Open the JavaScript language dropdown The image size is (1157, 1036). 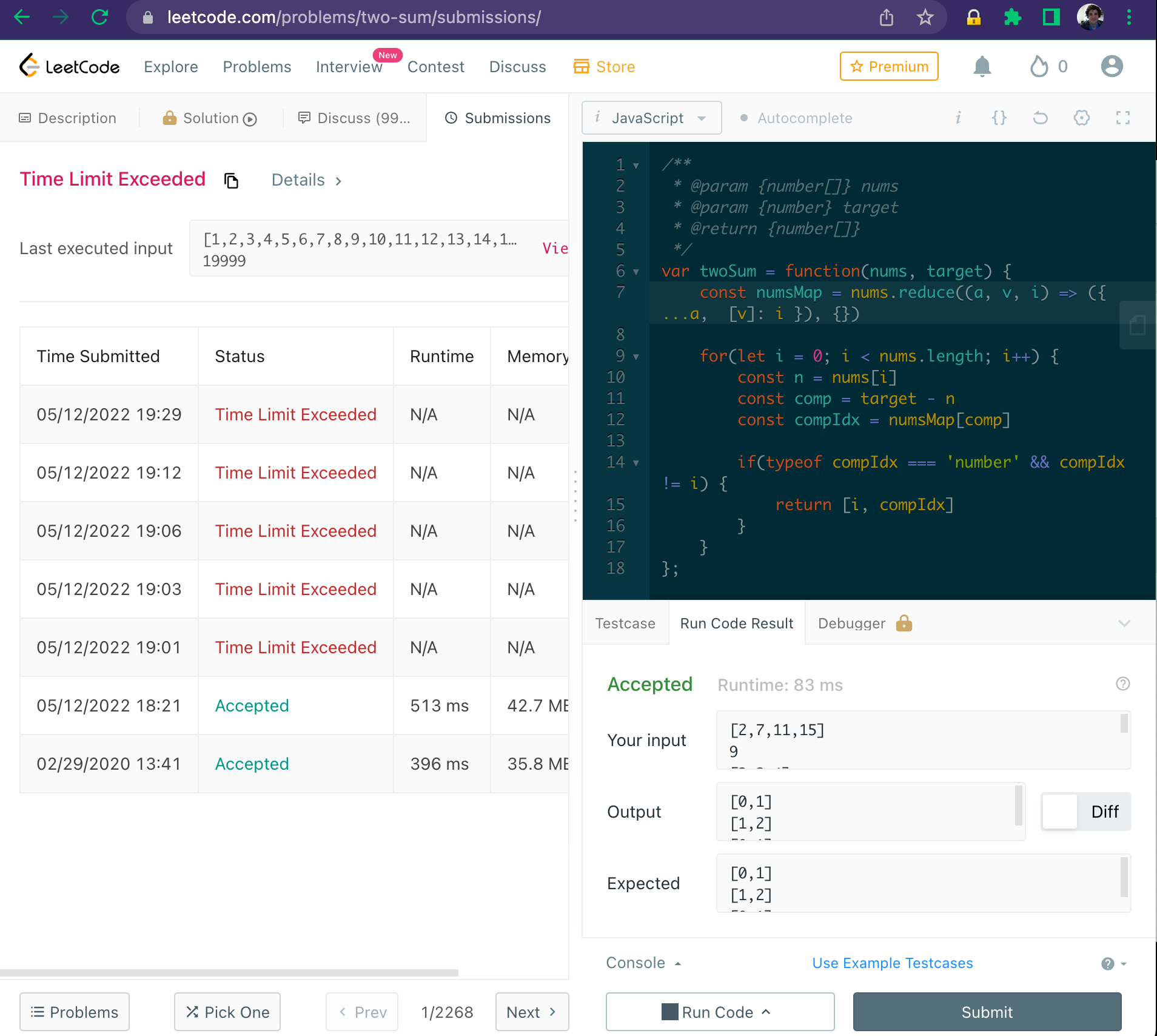(x=651, y=118)
